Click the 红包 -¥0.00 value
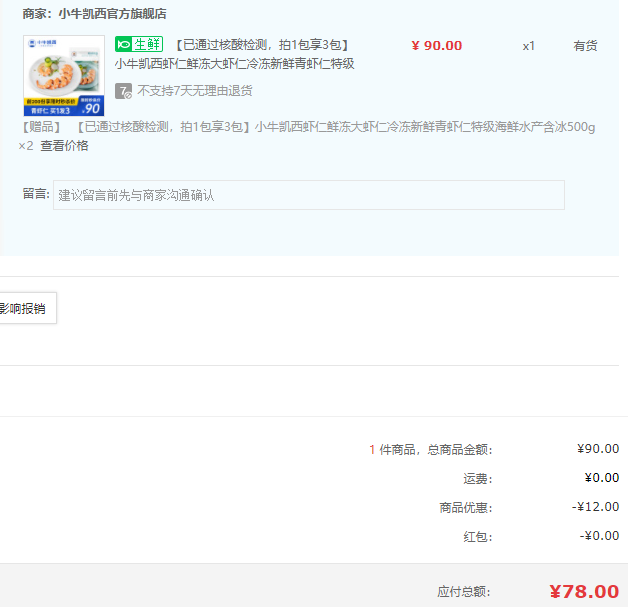 [600, 536]
